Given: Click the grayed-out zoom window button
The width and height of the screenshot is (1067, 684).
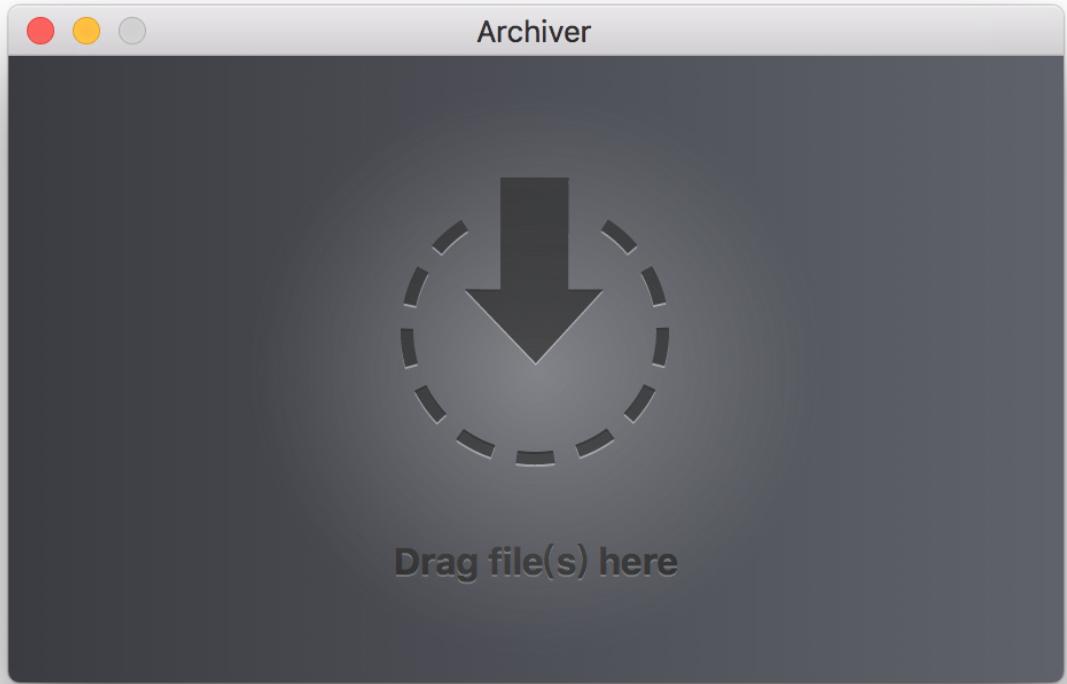Looking at the screenshot, I should [132, 31].
